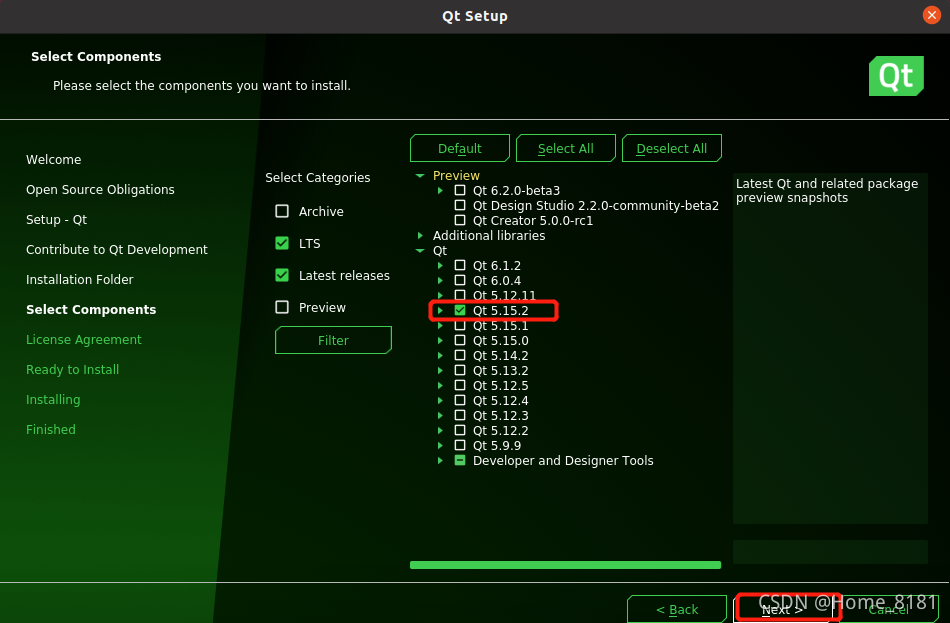The image size is (950, 623).
Task: Enable the Preview category checkbox
Action: 282,307
